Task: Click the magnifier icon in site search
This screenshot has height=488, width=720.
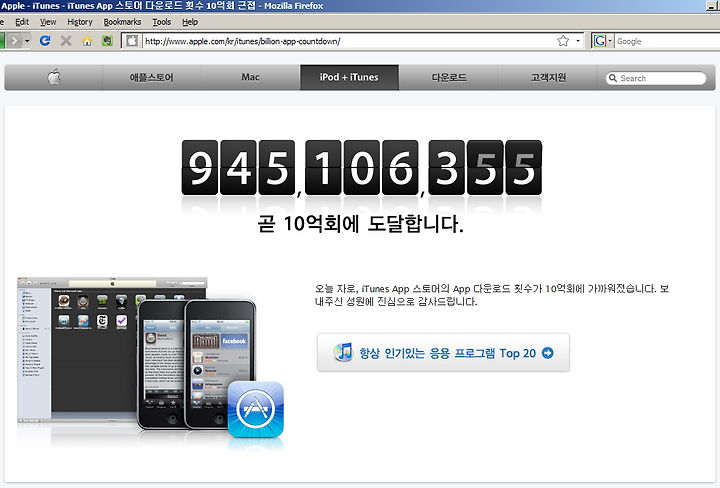Action: point(613,78)
